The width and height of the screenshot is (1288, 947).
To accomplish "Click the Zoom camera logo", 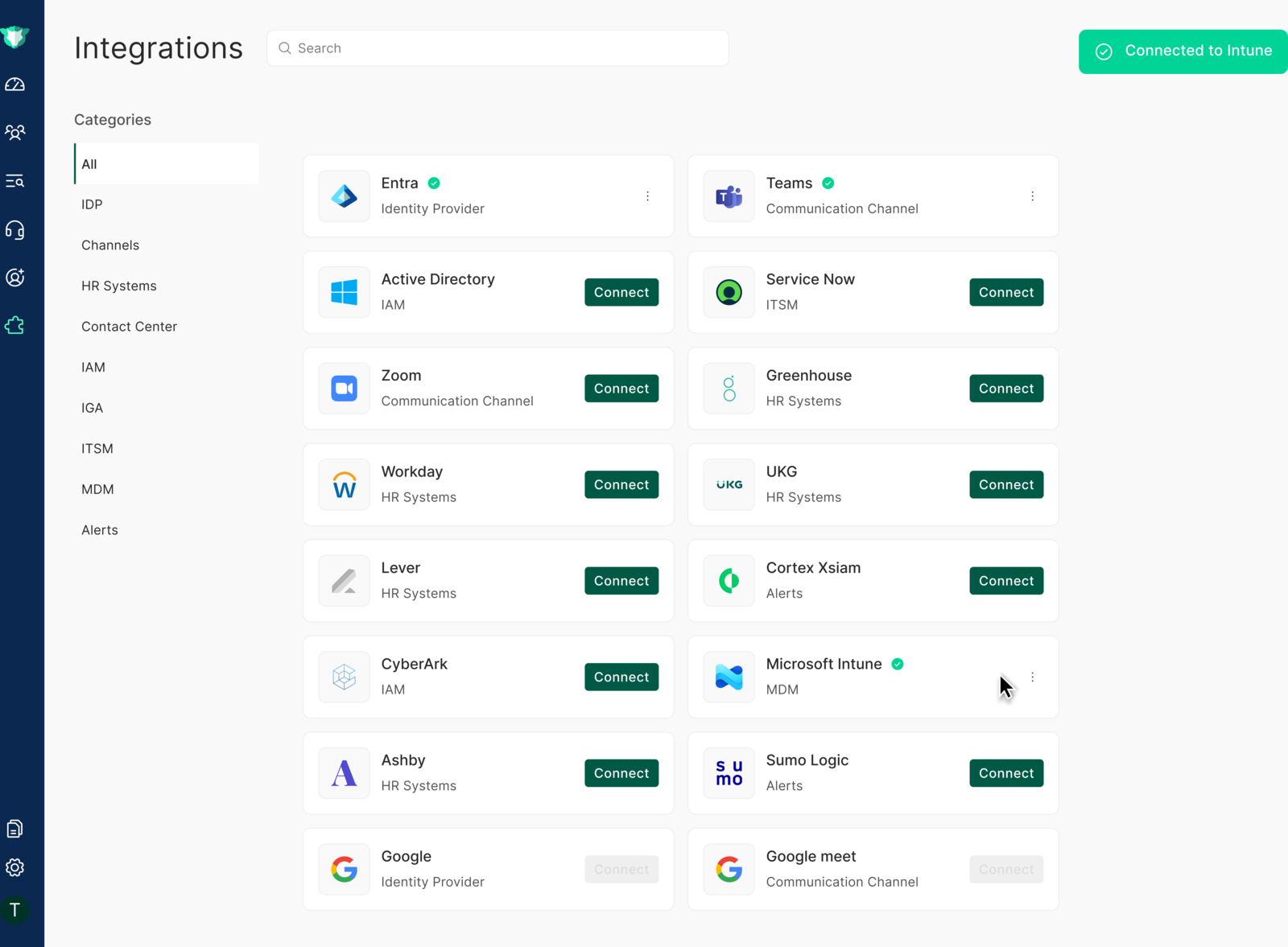I will 344,389.
